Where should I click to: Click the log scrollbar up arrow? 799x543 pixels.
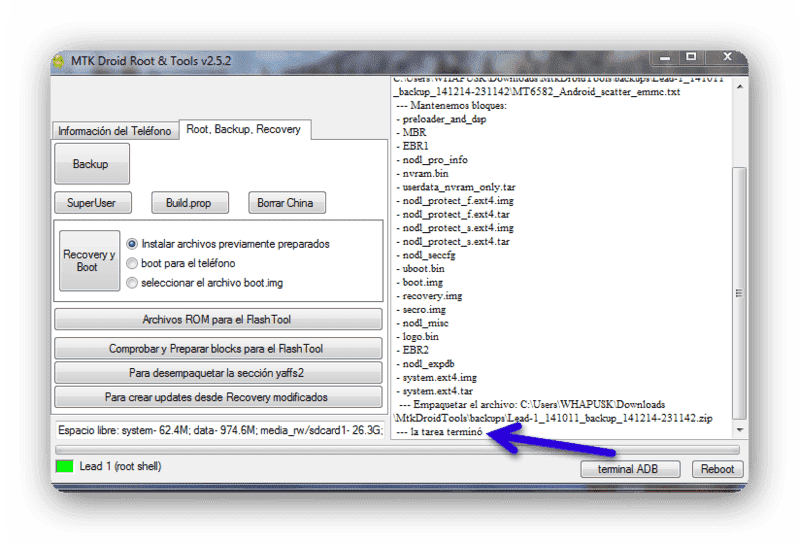(x=739, y=87)
